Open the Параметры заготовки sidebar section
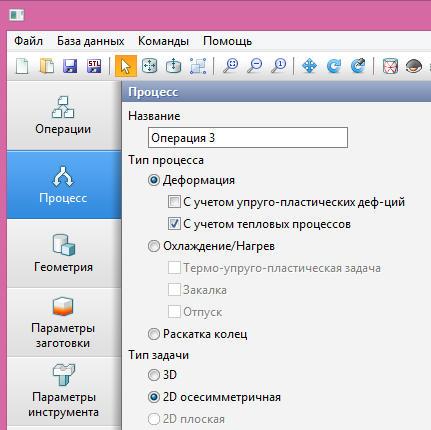This screenshot has width=431, height=430. pos(63,322)
